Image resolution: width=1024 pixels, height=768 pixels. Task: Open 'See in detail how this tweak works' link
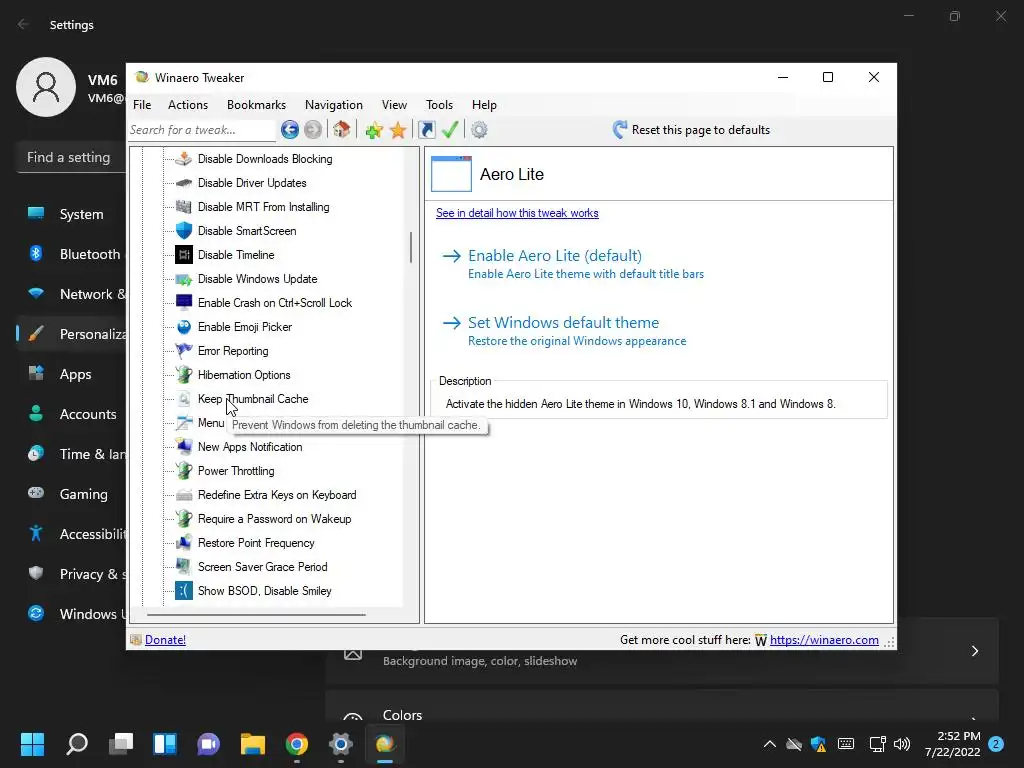517,213
